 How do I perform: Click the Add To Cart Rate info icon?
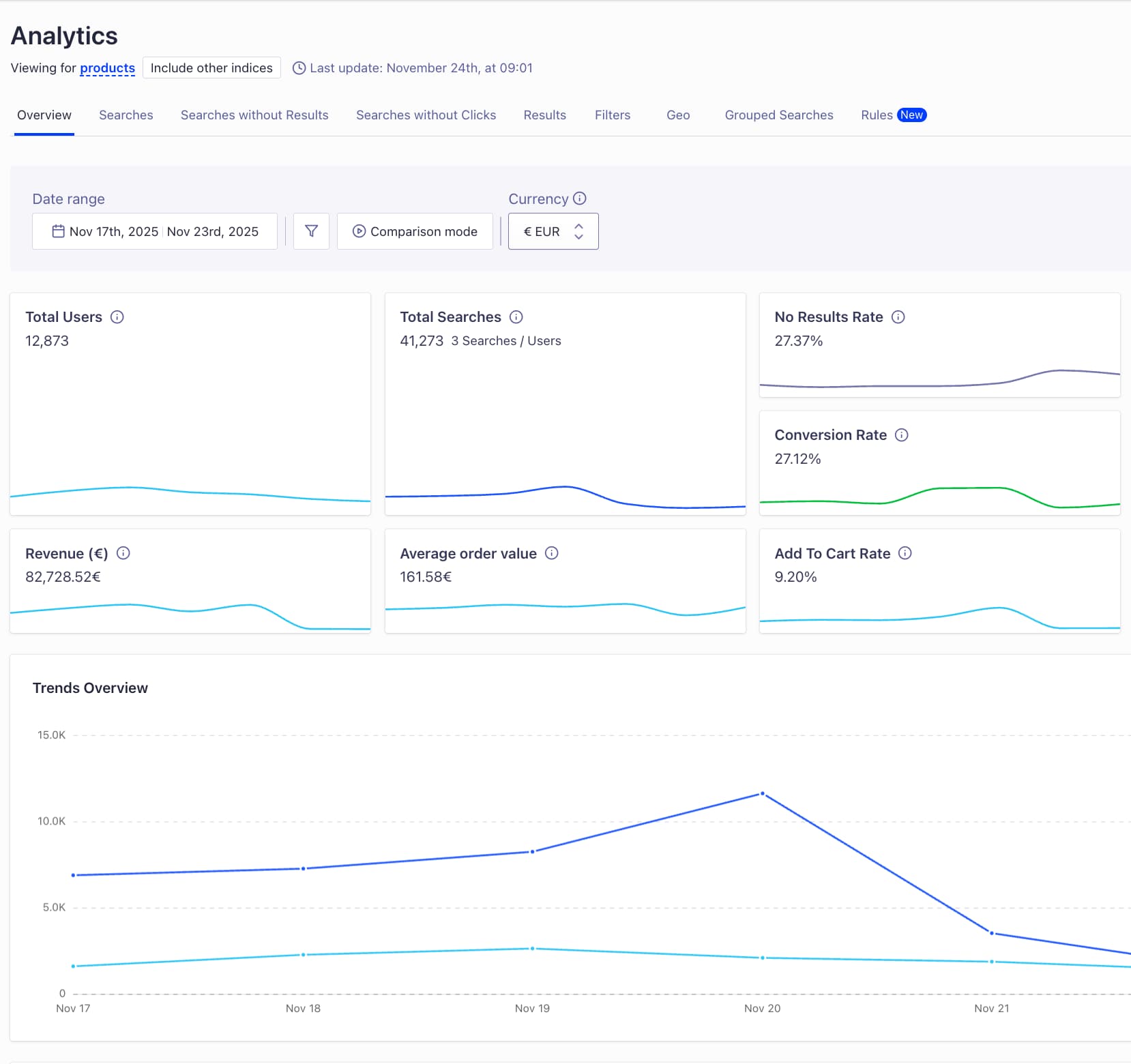[905, 553]
